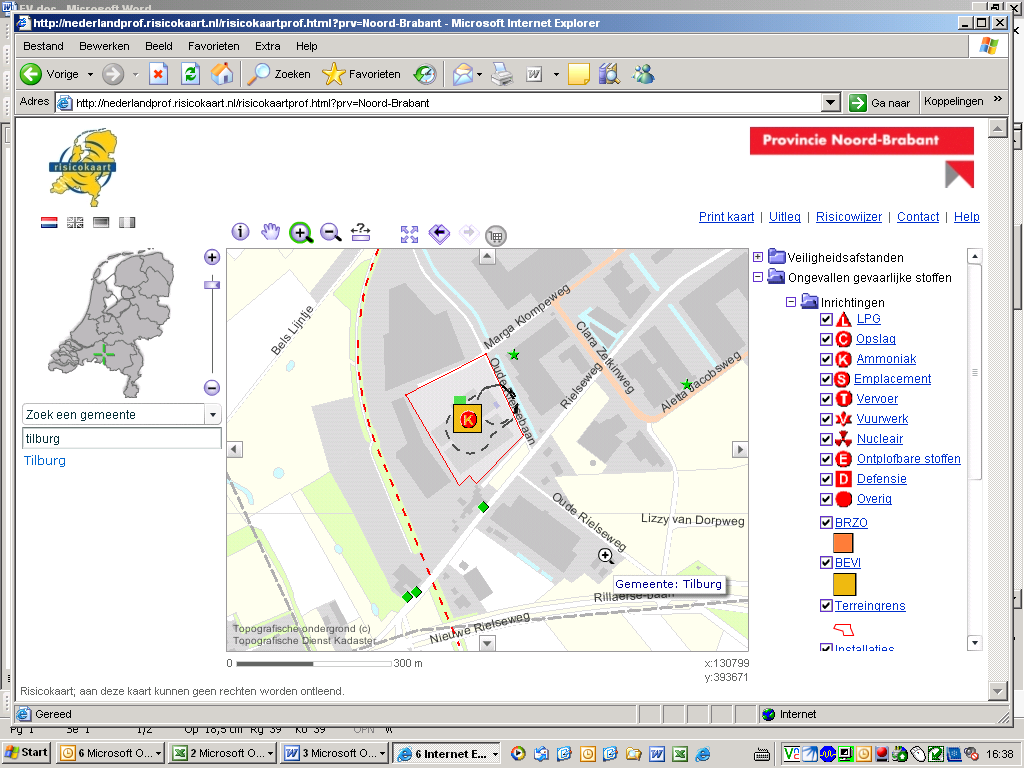Go to previous map view arrow
Screen dimensions: 1024x768
point(440,233)
